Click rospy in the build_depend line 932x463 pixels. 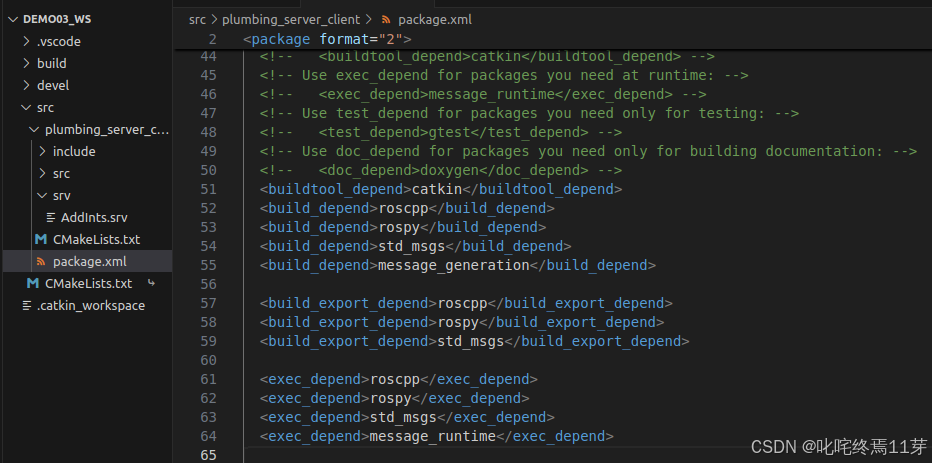coord(399,227)
